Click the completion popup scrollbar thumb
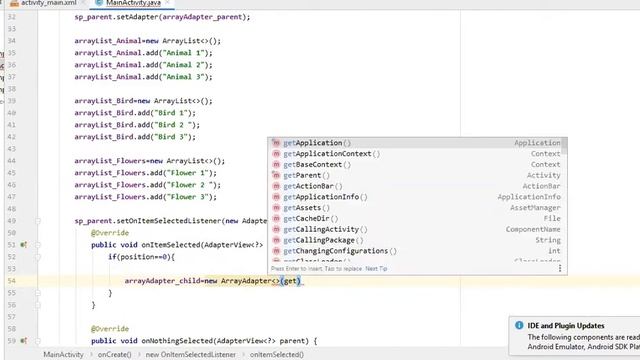 (564, 146)
